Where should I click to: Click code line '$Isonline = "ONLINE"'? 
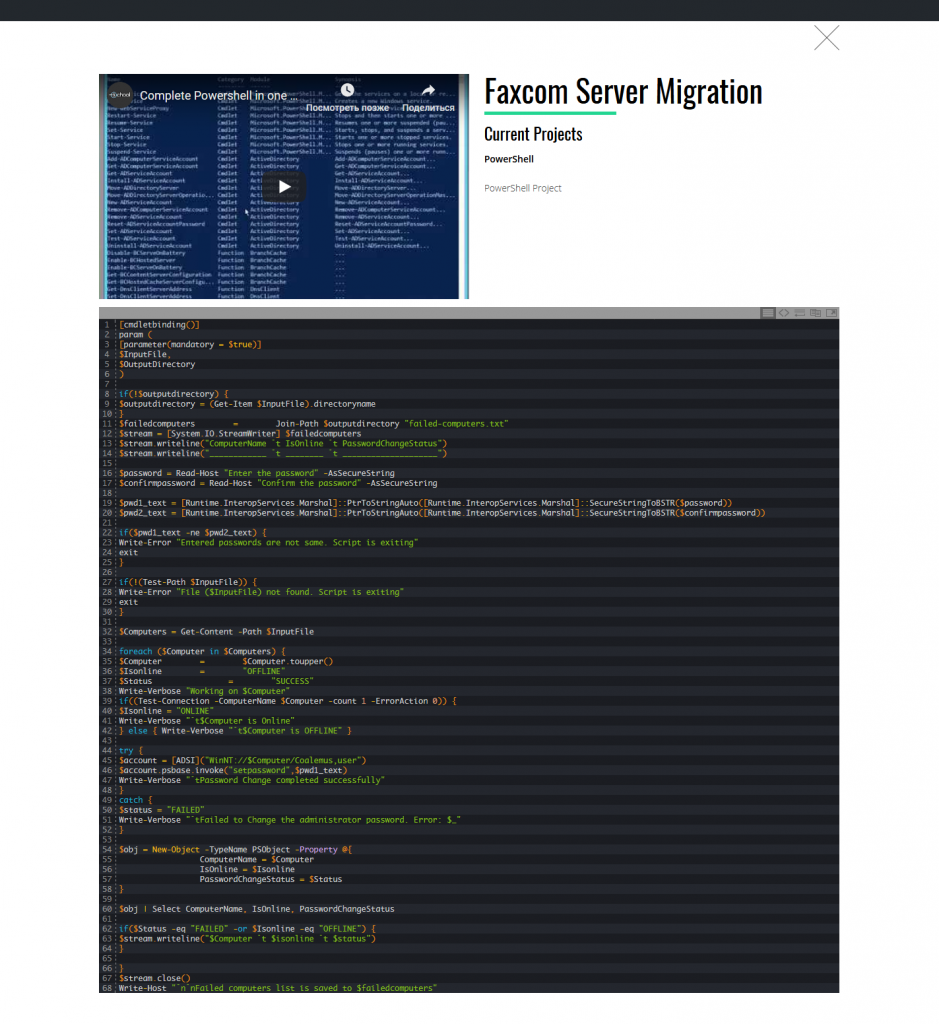(167, 711)
